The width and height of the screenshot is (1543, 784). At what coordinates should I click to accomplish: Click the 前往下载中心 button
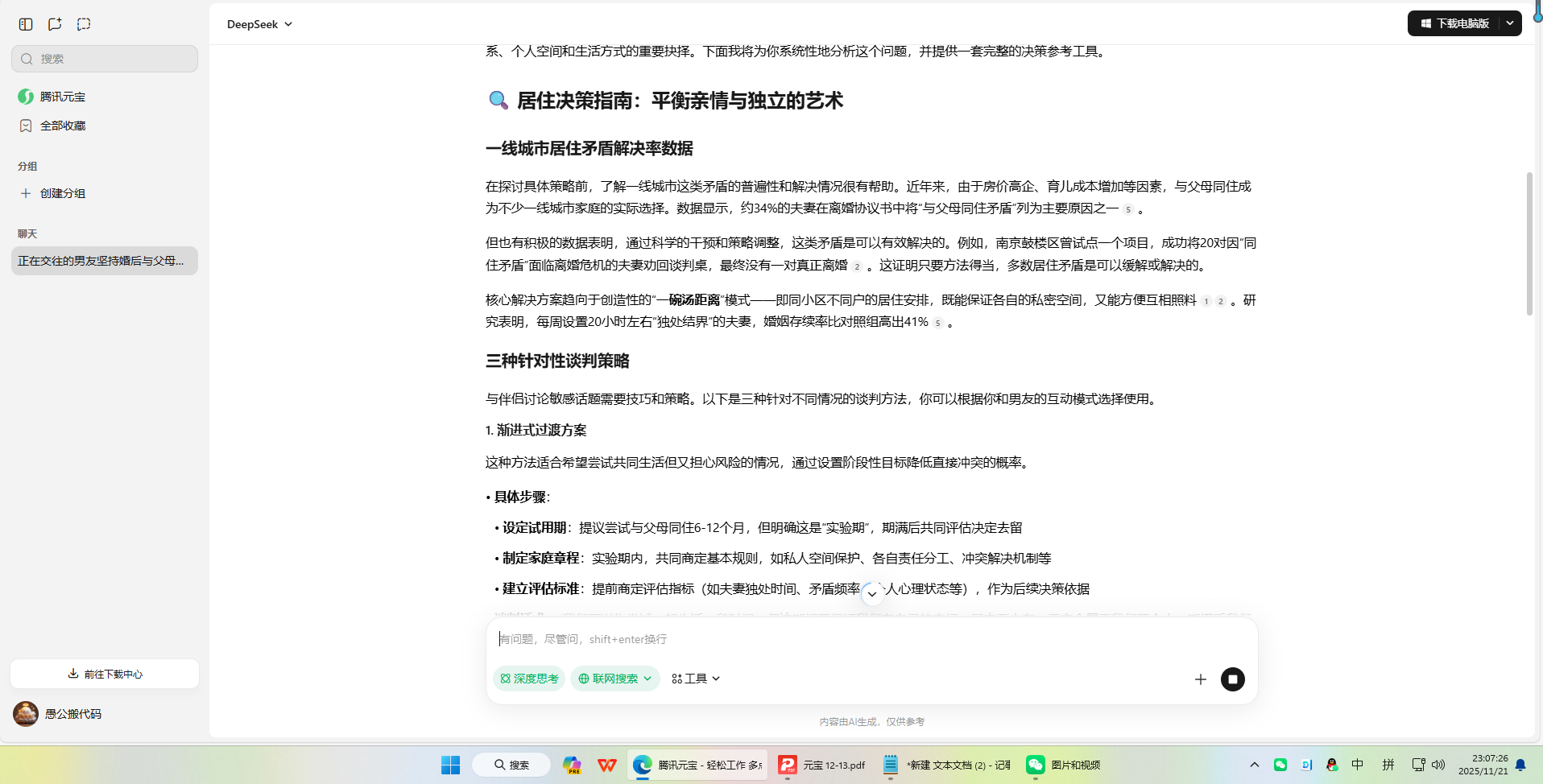[104, 674]
